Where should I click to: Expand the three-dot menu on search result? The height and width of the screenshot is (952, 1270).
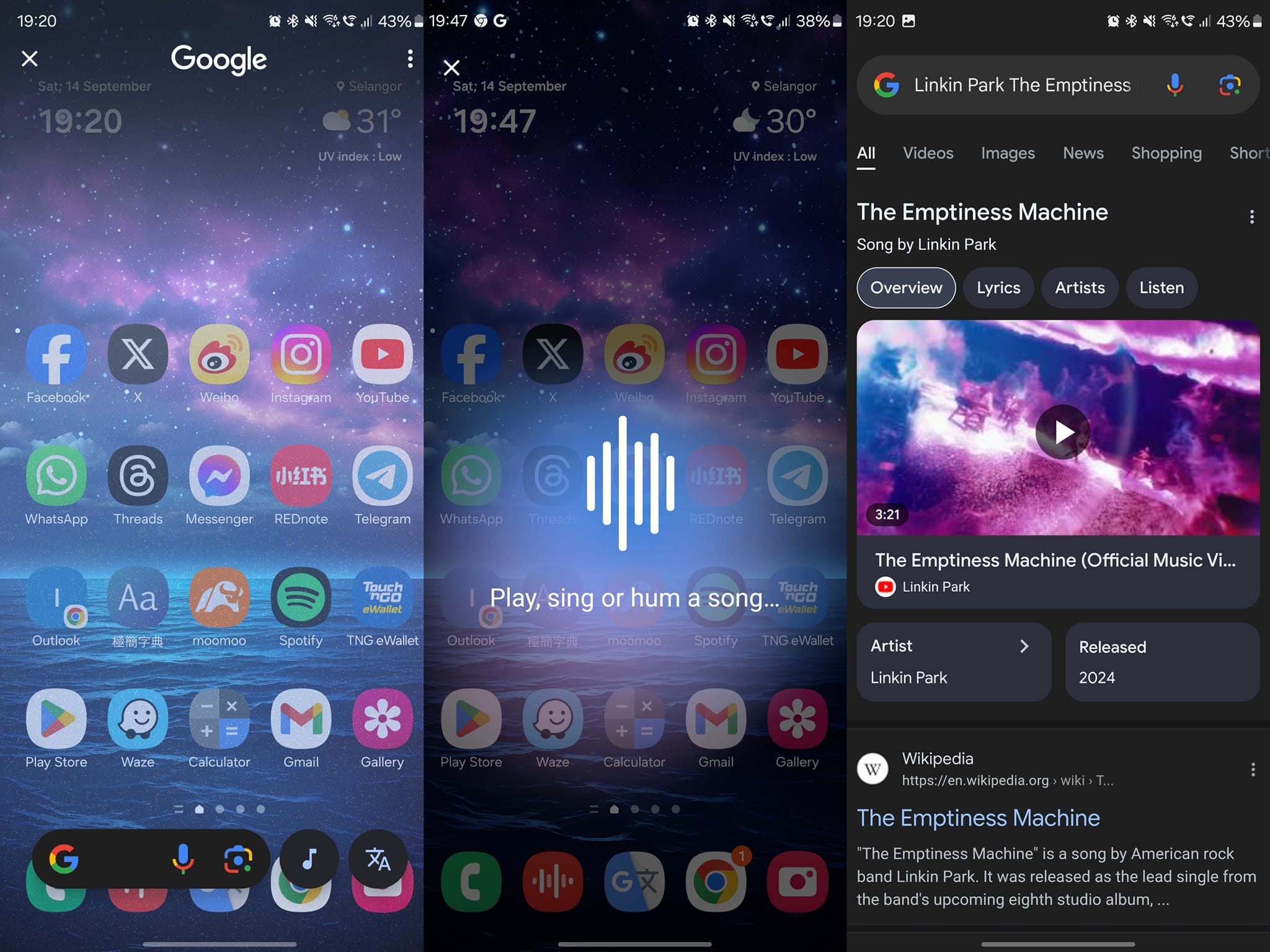pyautogui.click(x=1253, y=217)
